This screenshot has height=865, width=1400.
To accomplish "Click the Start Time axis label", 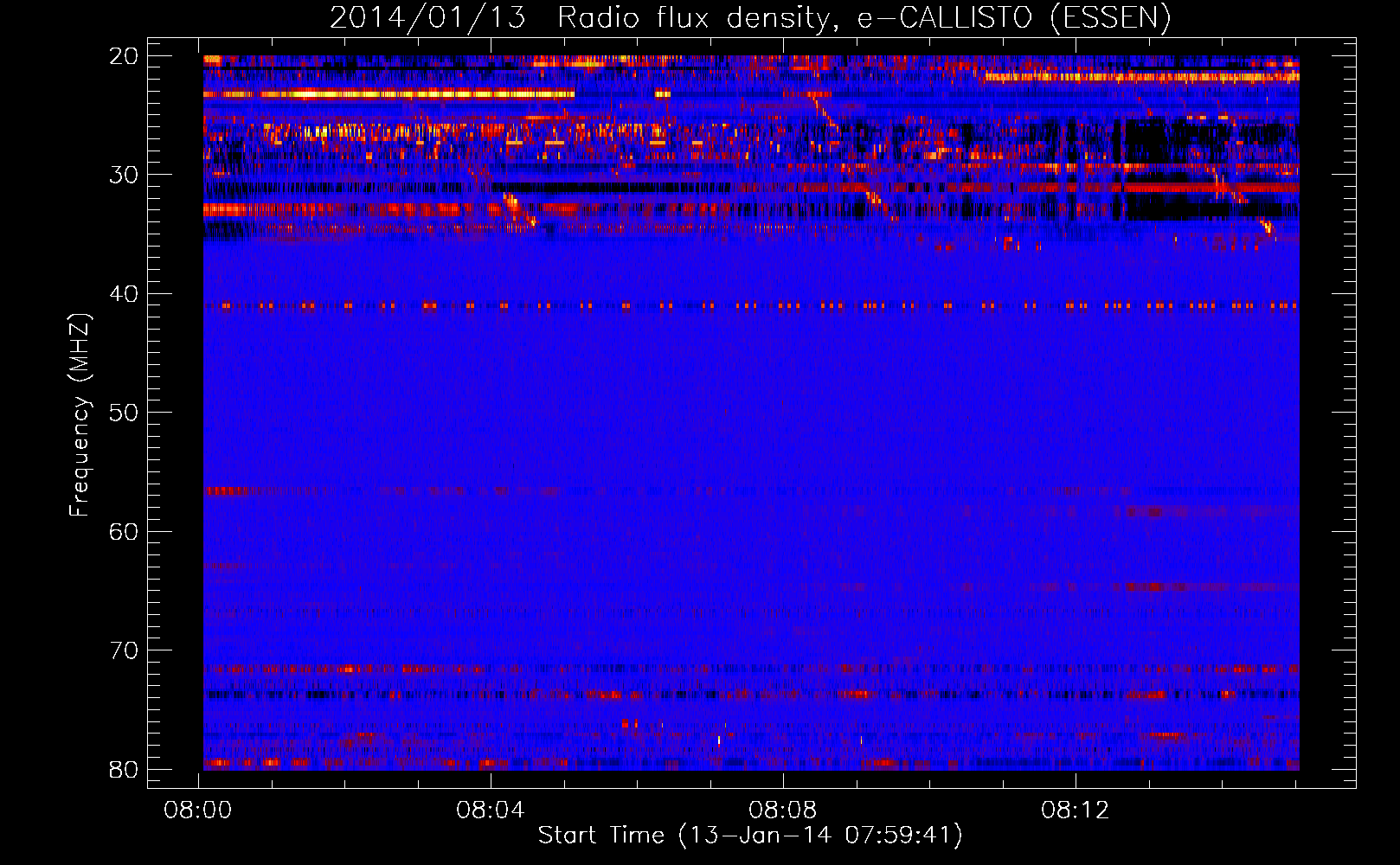I will 750,835.
